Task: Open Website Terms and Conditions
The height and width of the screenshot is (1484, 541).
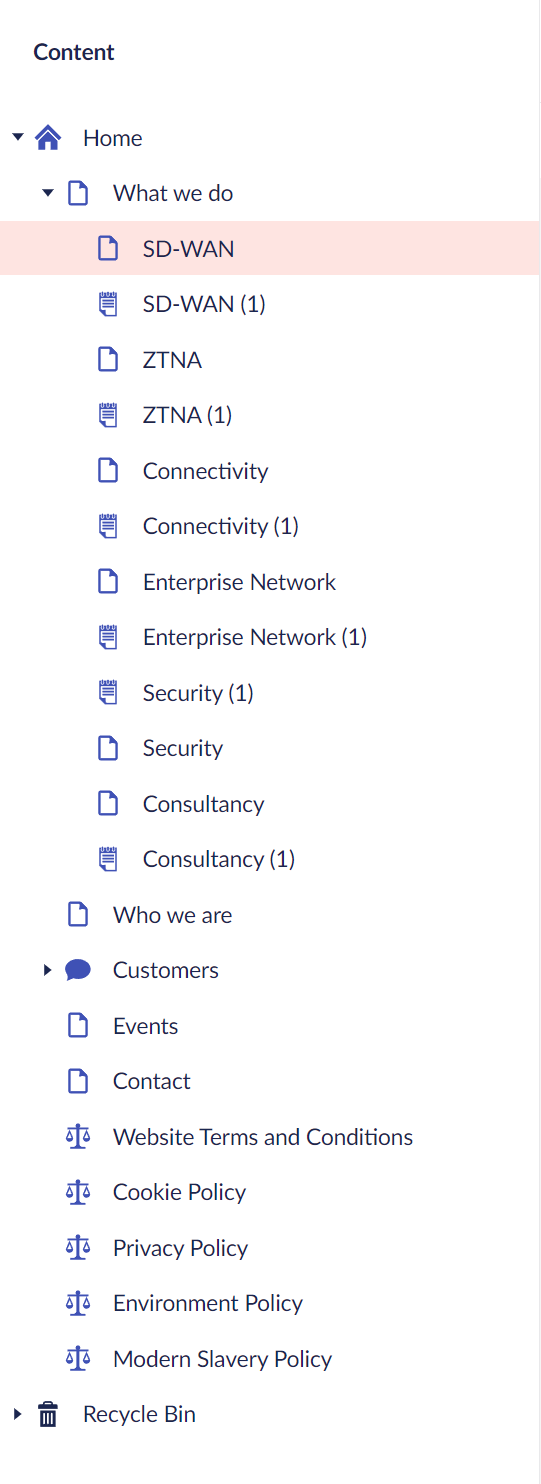Action: (263, 1137)
